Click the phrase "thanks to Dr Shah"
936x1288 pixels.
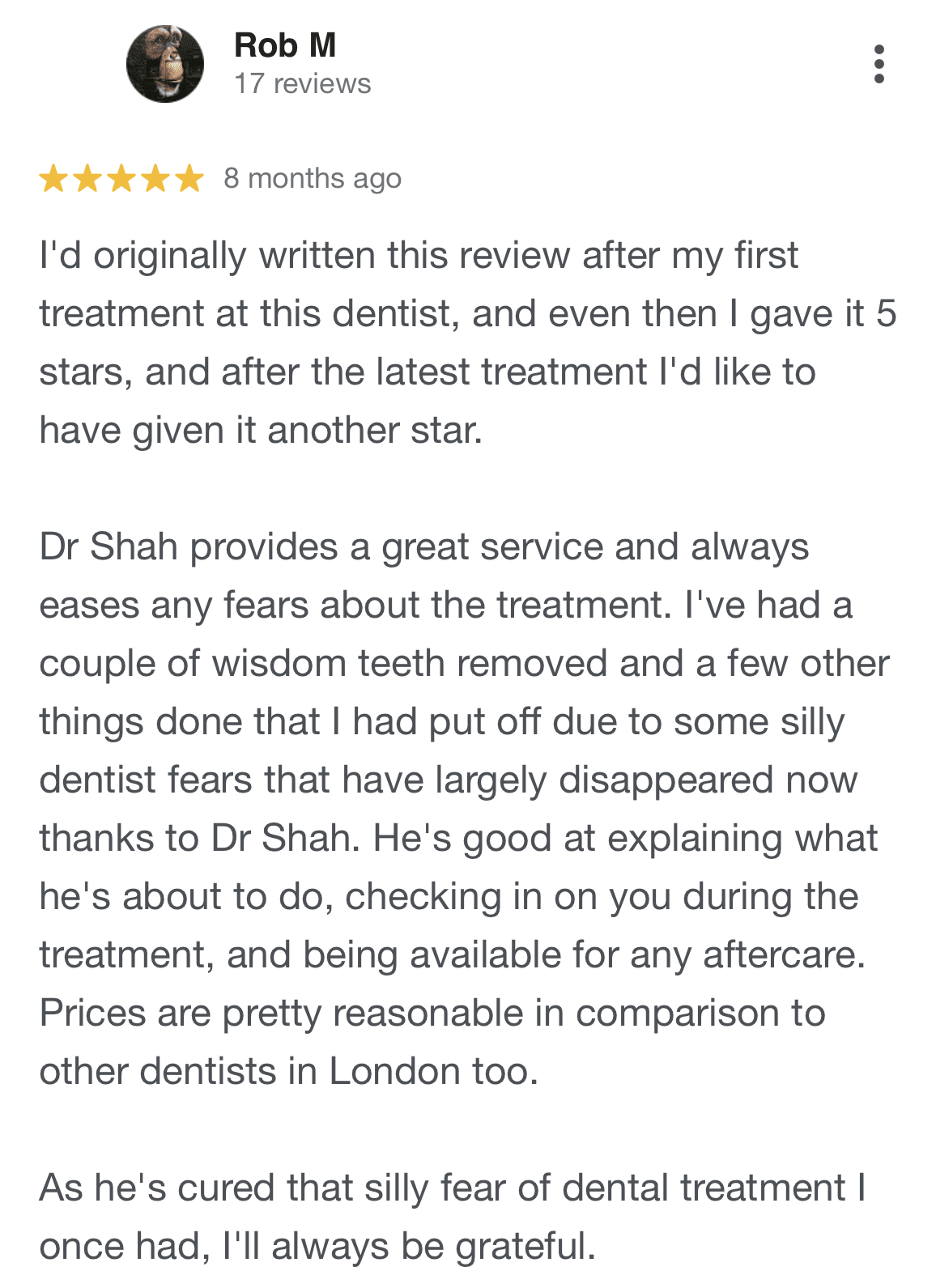click(198, 839)
